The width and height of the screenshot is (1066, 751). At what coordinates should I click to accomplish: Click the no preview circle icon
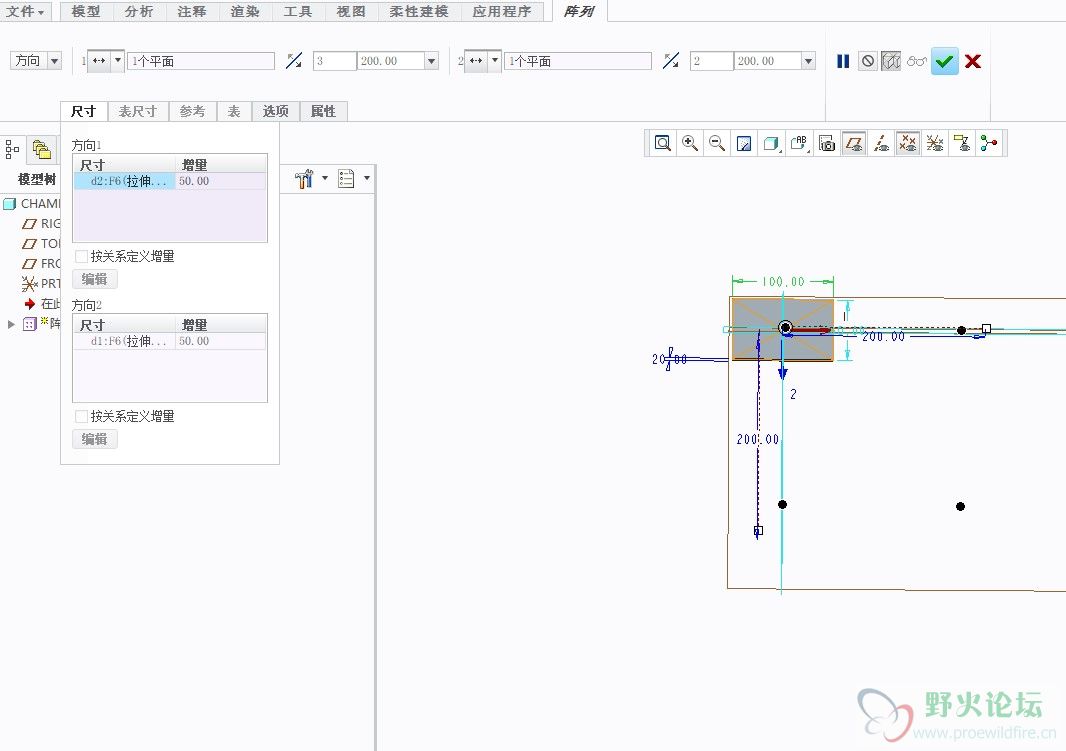[x=867, y=61]
